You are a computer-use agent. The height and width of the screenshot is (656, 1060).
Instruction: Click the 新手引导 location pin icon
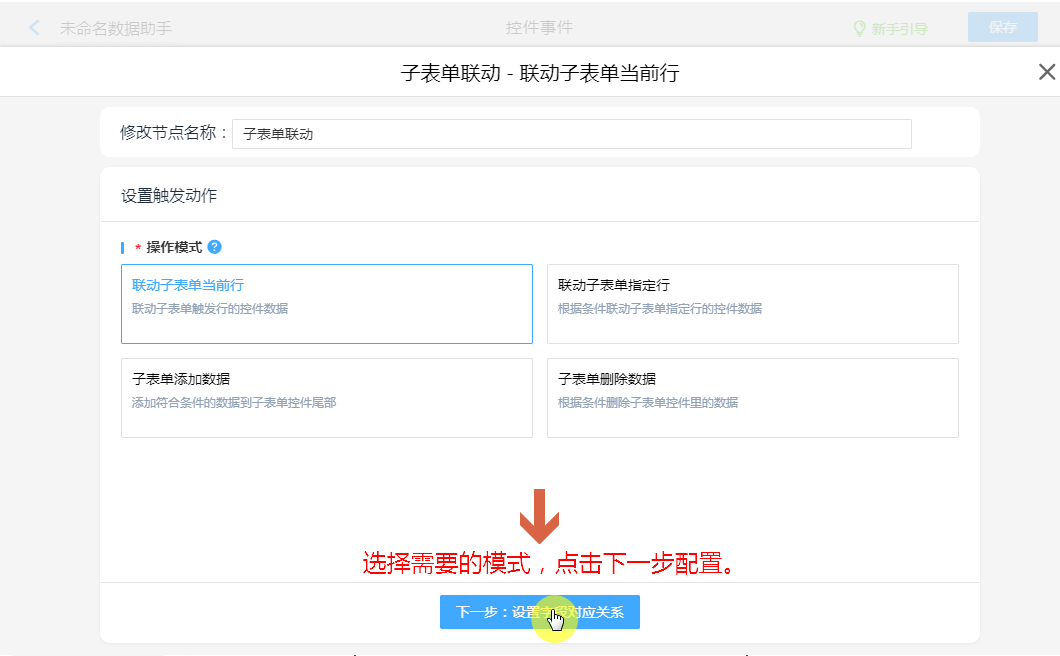tap(858, 29)
